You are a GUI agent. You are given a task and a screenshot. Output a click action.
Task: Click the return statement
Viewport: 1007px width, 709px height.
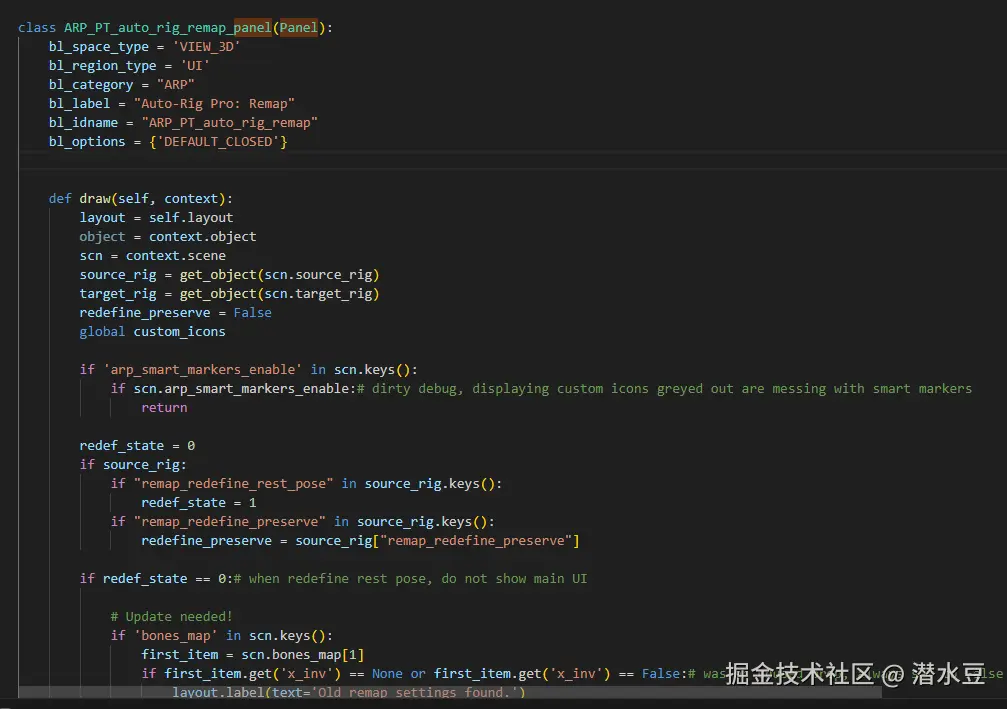point(164,408)
